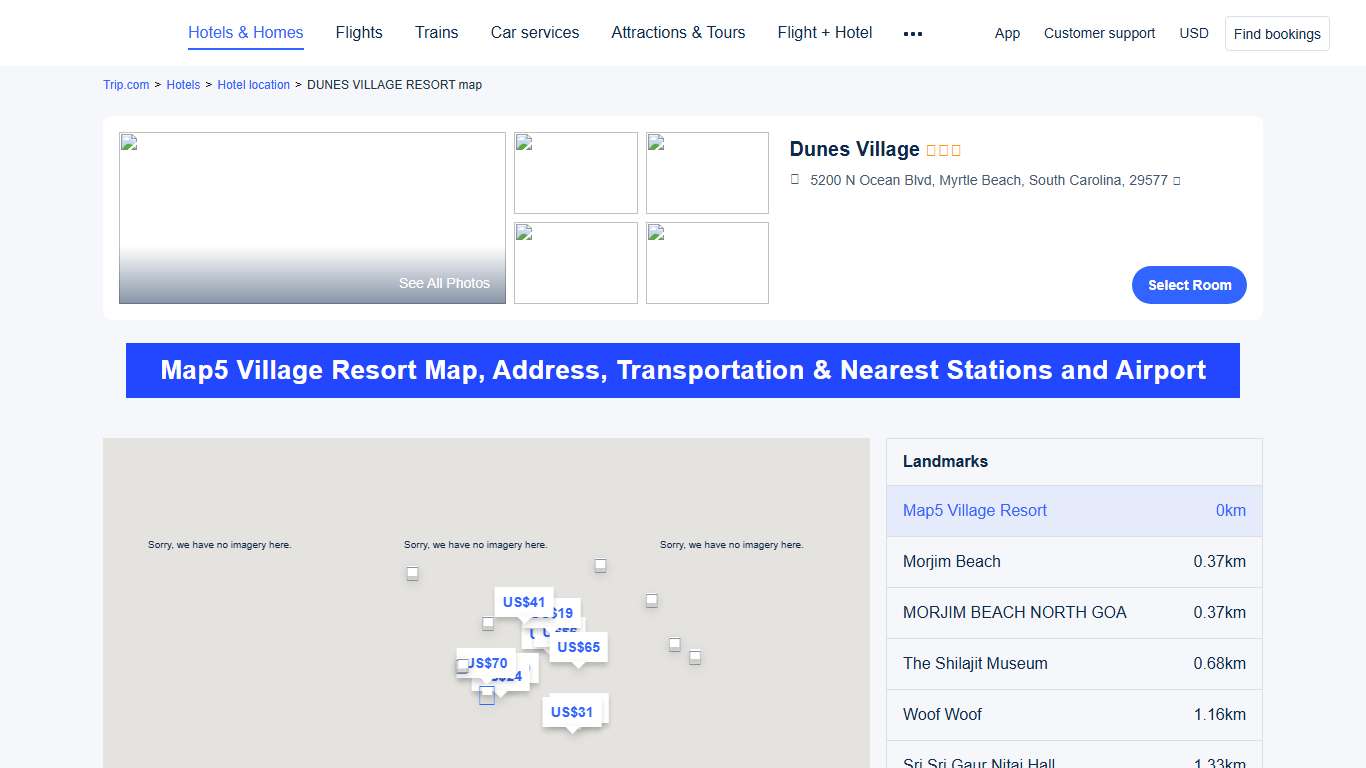Viewport: 1366px width, 768px height.
Task: Click the Trip.com breadcrumb link
Action: (125, 85)
